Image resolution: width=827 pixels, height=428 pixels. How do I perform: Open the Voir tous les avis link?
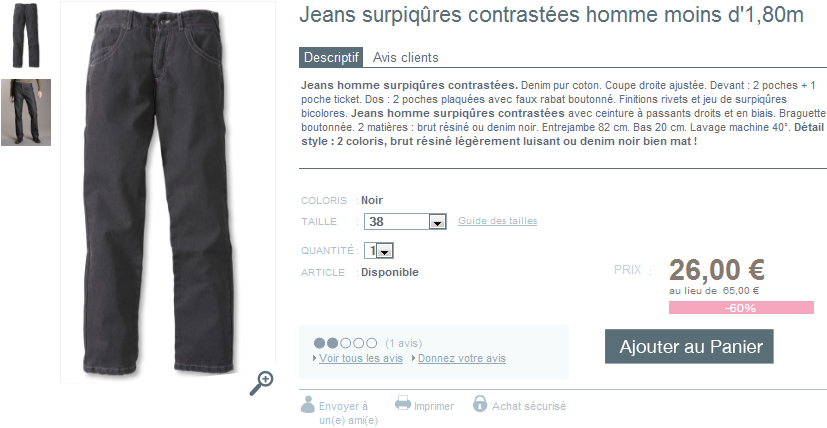(x=361, y=358)
